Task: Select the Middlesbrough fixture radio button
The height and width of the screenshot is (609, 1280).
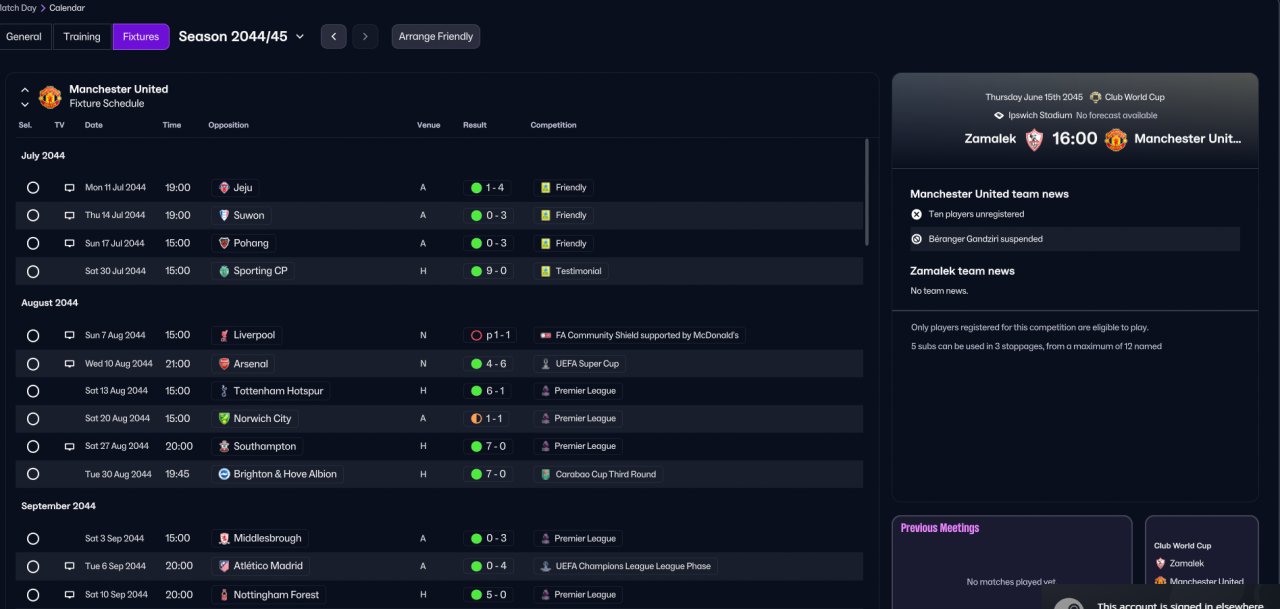Action: pyautogui.click(x=33, y=538)
